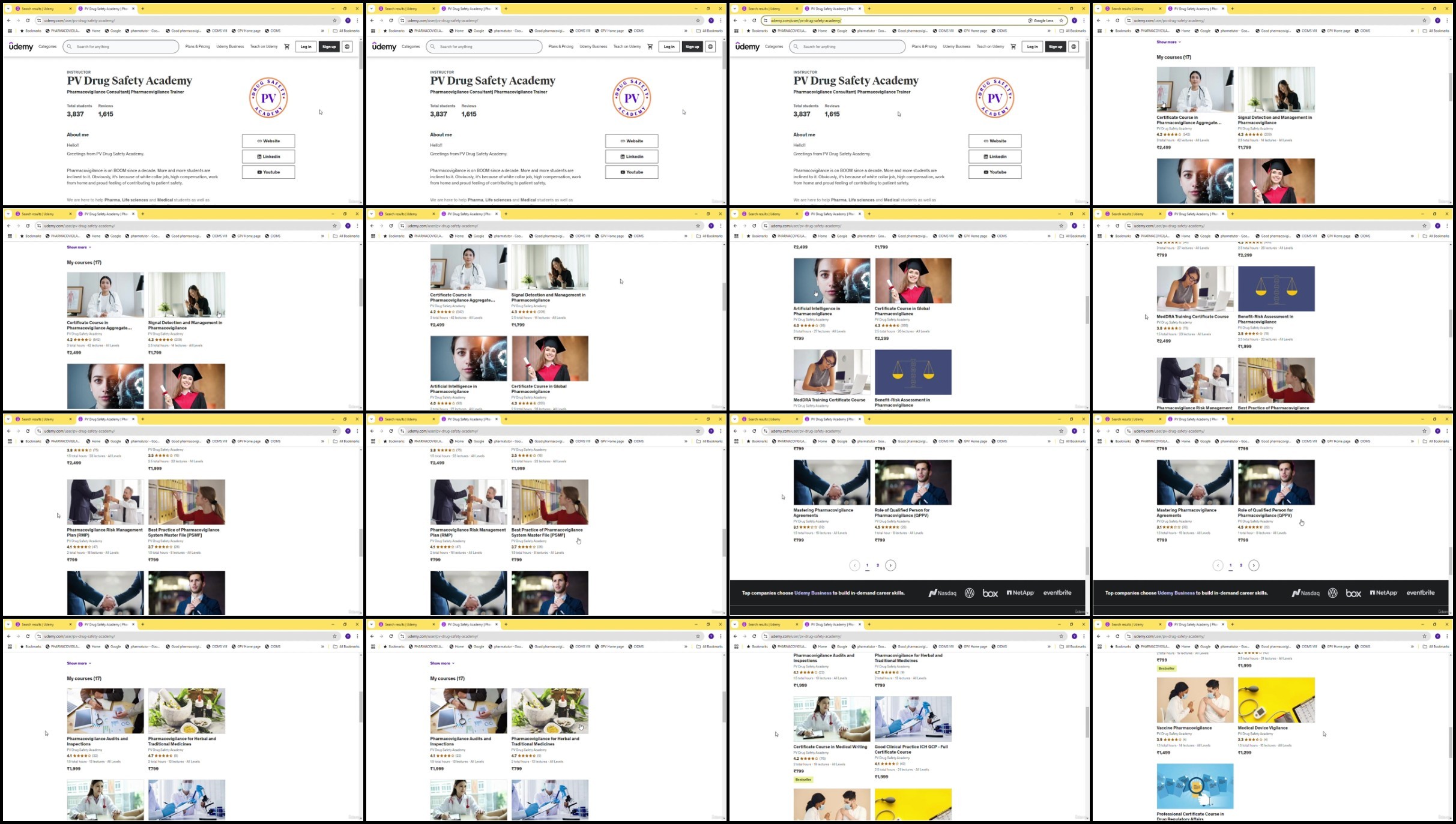Click the profile avatar in the second row second frame

(x=711, y=226)
